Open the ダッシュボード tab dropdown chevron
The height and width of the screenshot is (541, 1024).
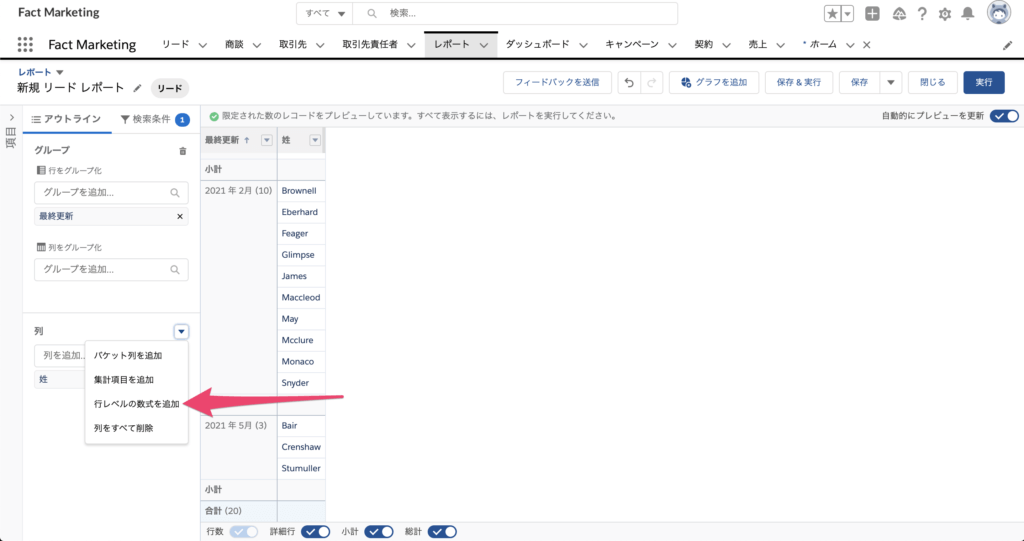pos(583,45)
